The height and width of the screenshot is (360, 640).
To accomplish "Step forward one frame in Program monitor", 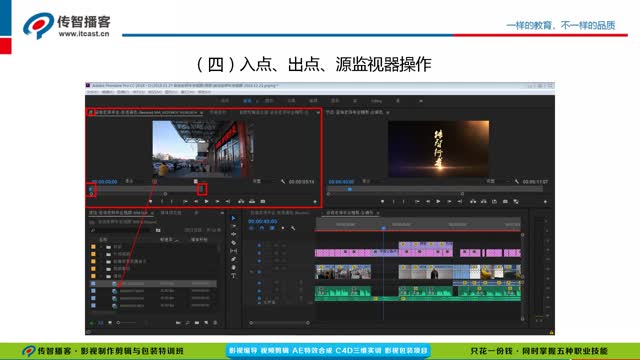I will coord(449,202).
